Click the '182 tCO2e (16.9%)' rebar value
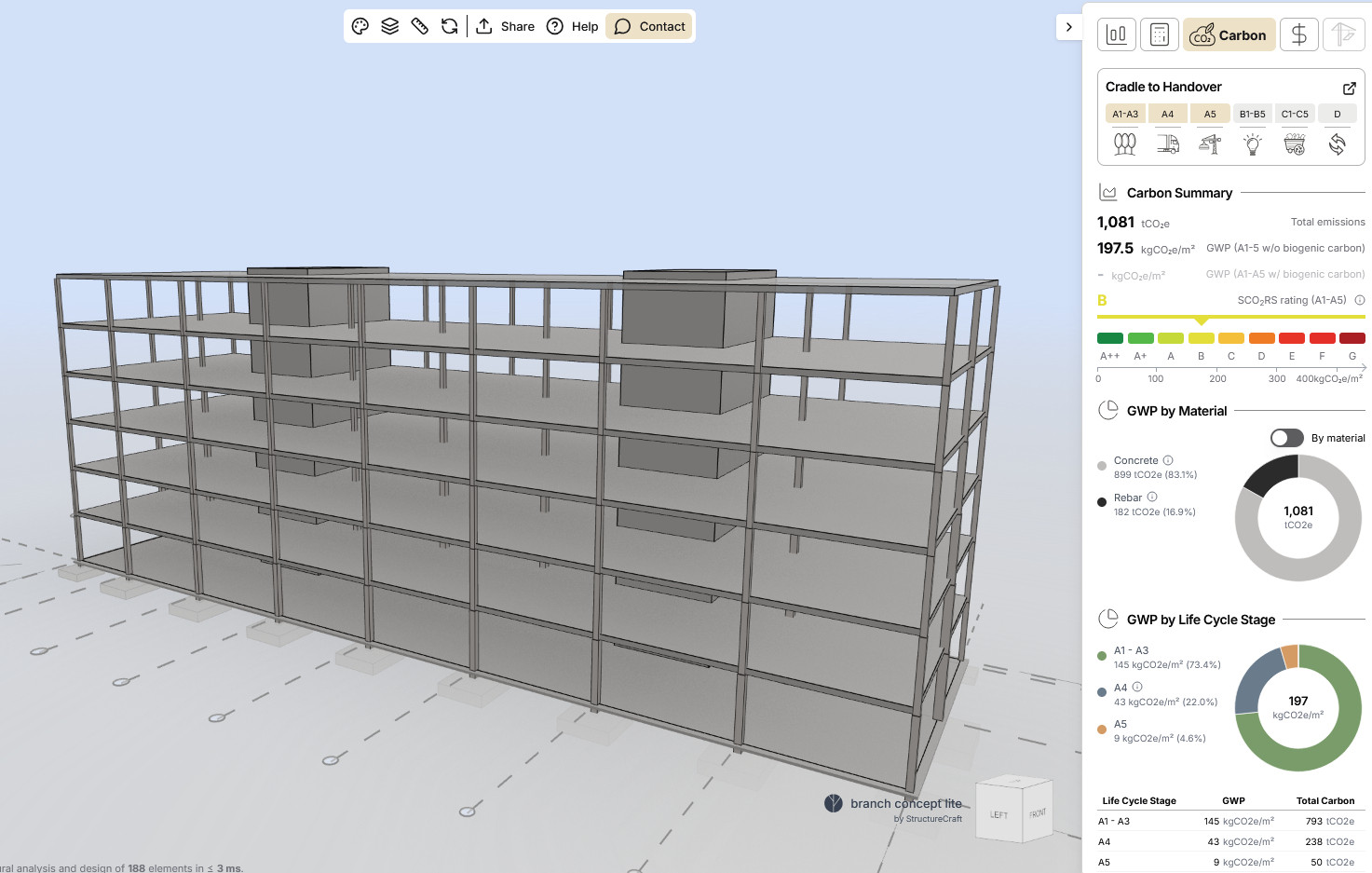The width and height of the screenshot is (1372, 873). coord(1155,512)
